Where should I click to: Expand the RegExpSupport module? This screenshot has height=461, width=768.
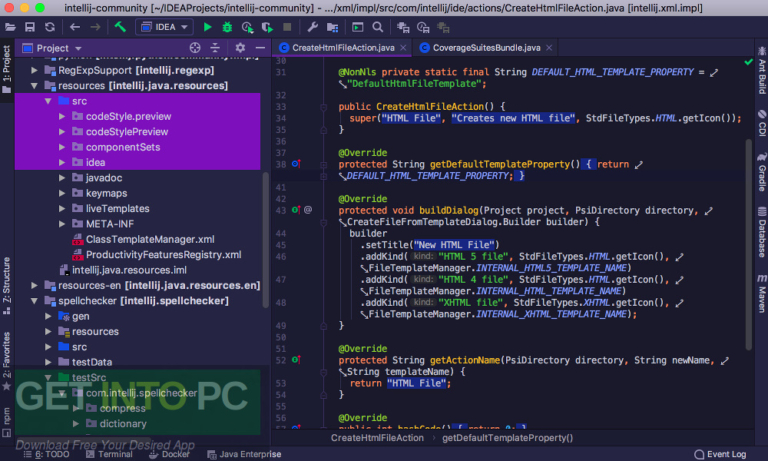[x=34, y=70]
